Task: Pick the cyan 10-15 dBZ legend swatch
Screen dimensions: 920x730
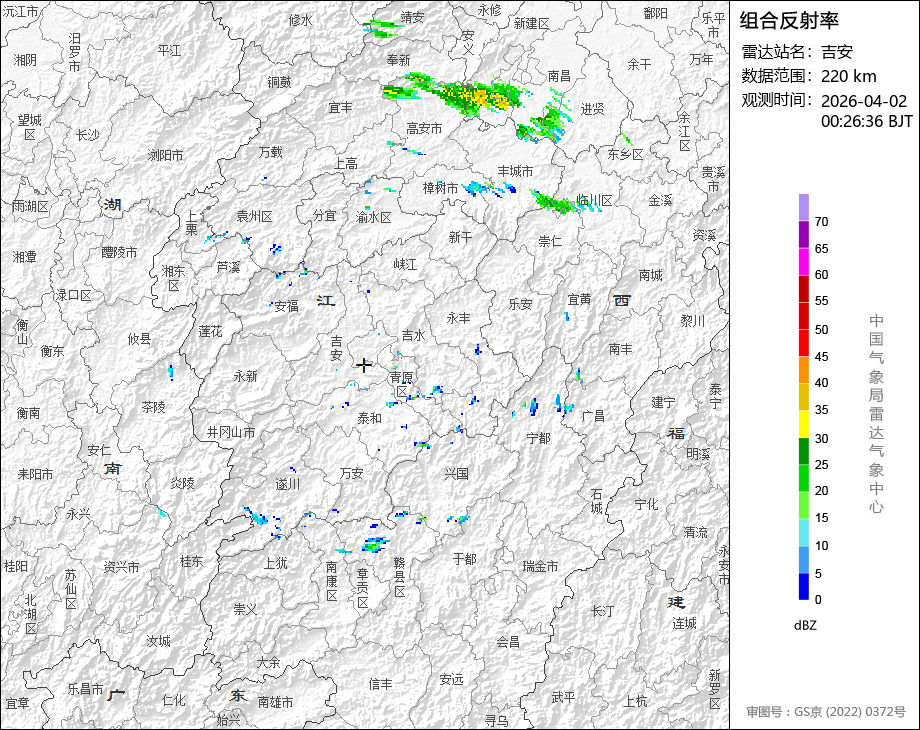Action: (804, 532)
